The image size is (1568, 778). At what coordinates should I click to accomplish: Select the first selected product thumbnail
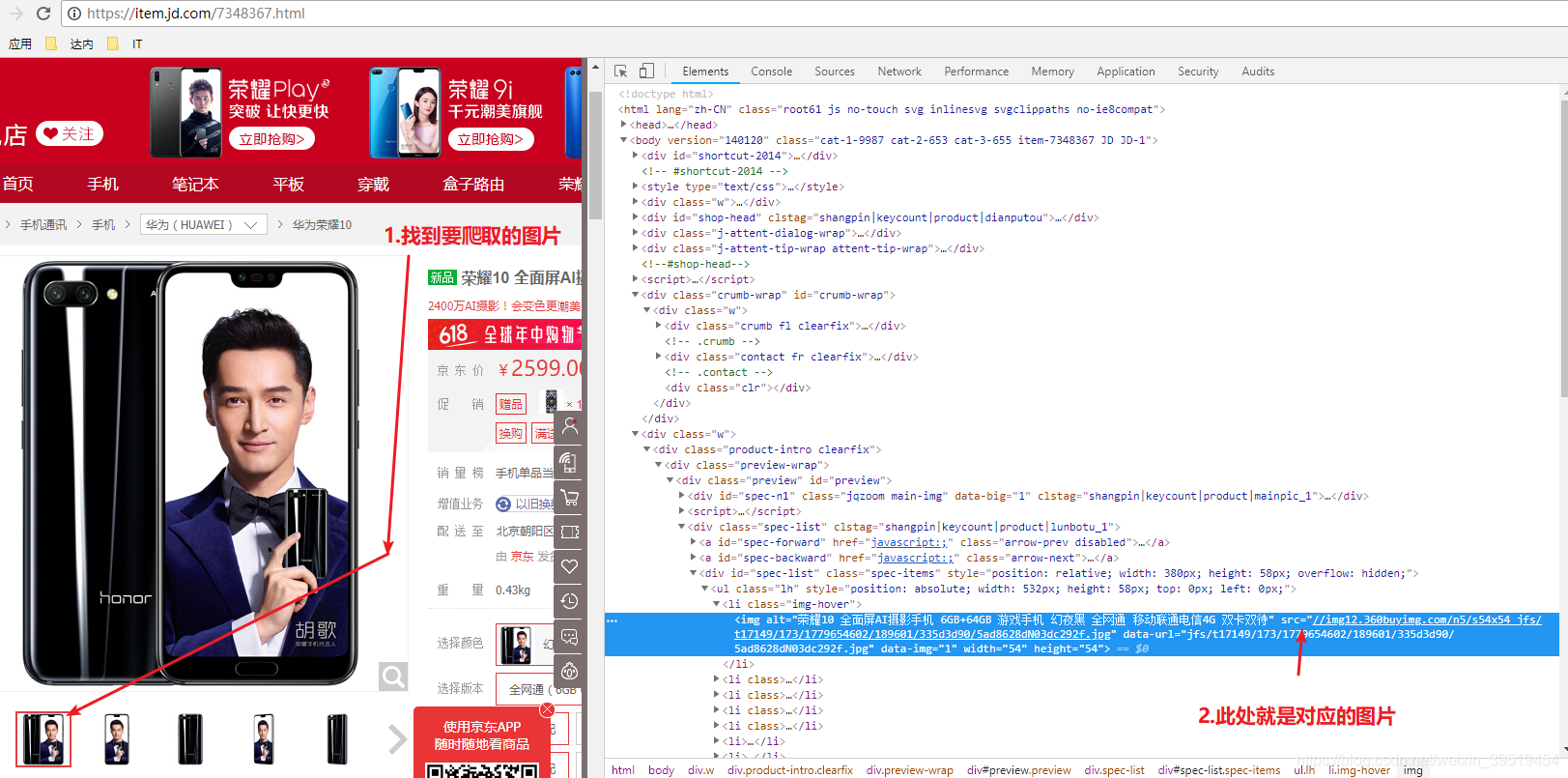point(43,739)
